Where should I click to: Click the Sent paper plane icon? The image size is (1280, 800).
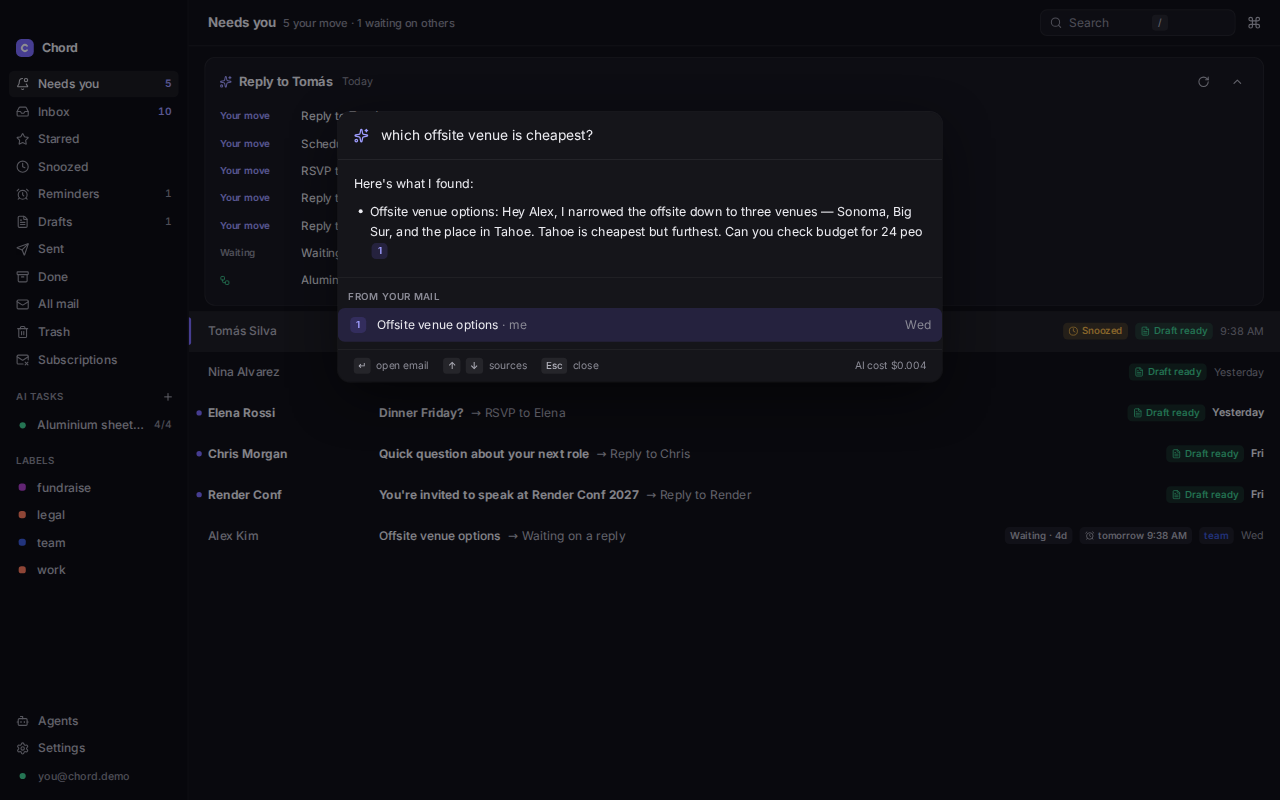tap(23, 249)
